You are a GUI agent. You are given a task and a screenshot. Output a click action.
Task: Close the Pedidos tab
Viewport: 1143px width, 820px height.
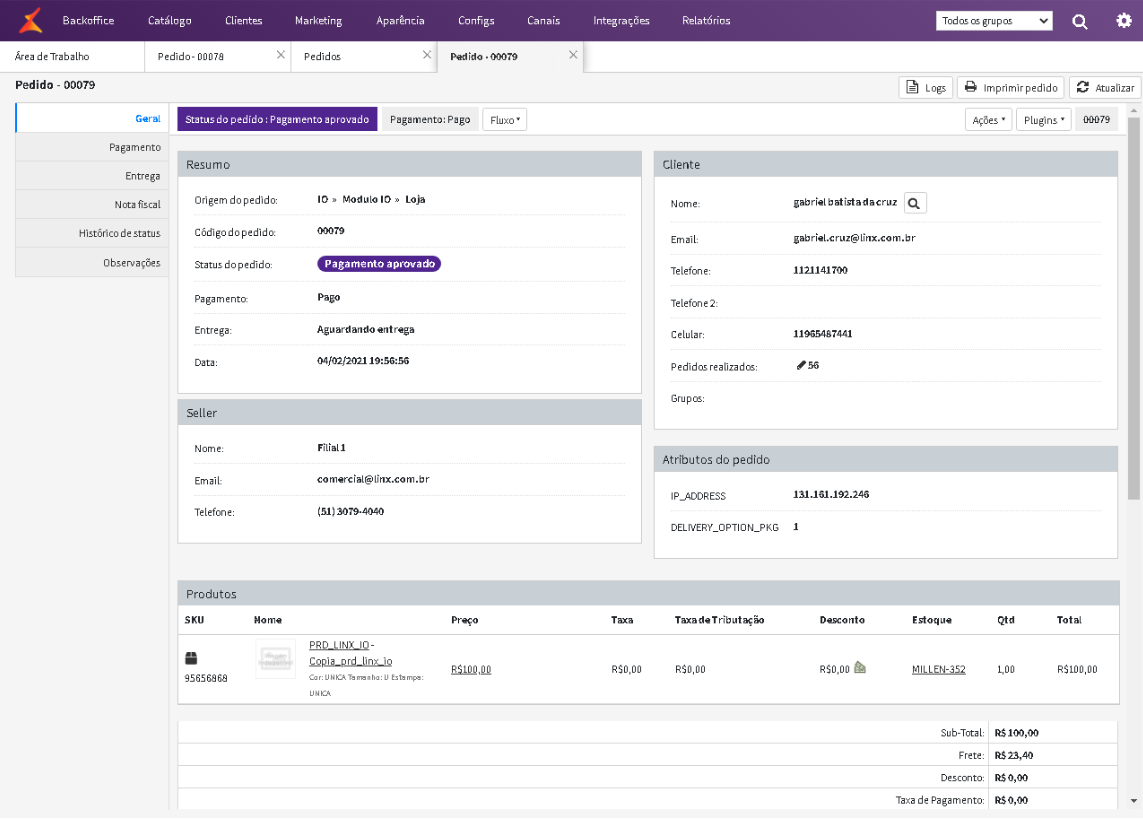click(427, 56)
